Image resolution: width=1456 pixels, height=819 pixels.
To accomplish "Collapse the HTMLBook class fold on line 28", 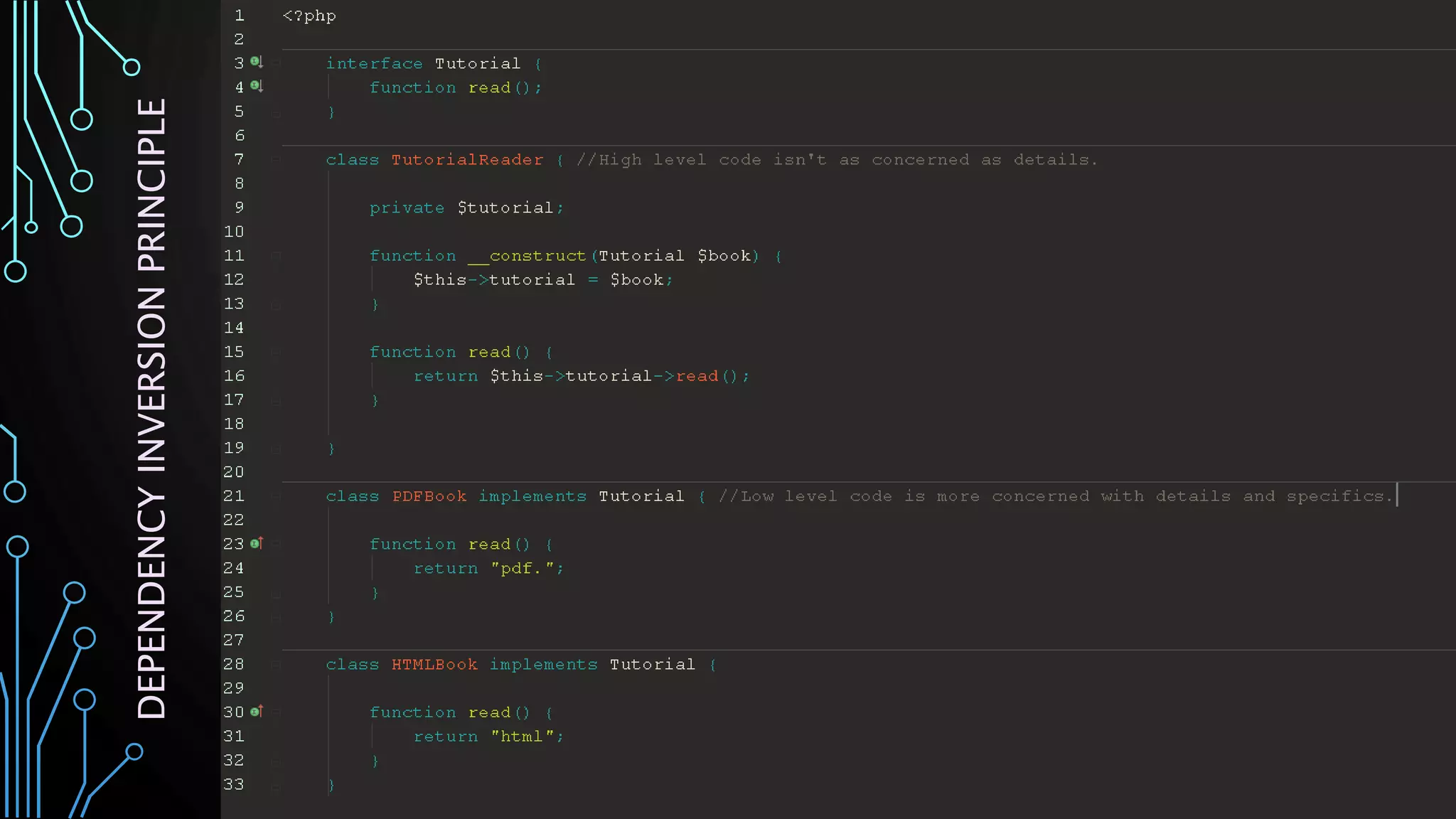I will 276,664.
